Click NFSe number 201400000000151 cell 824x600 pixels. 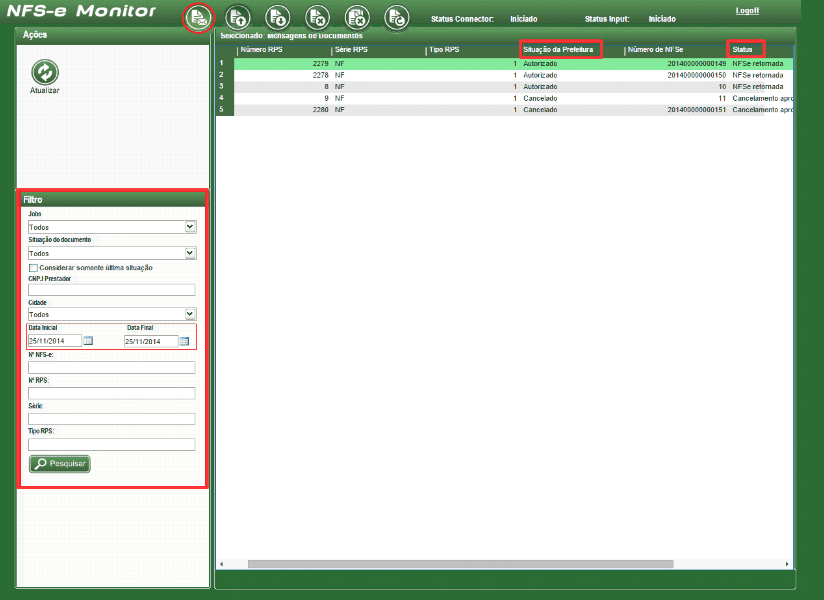696,110
